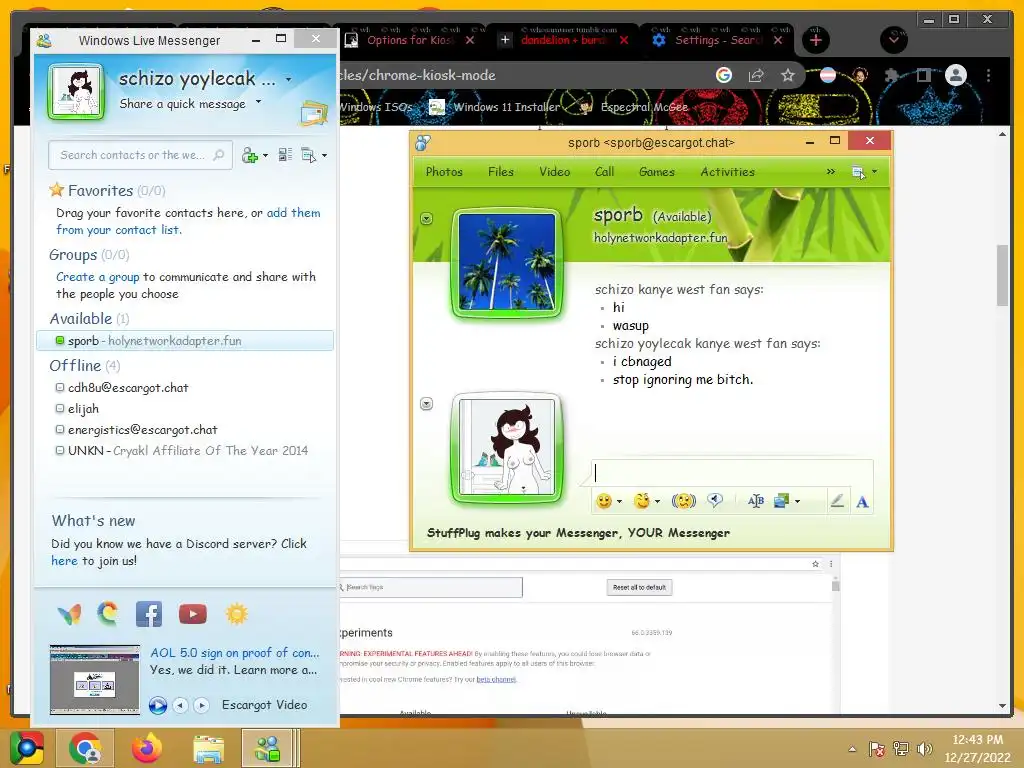Click the Facebook icon in Messenger footer

click(149, 615)
